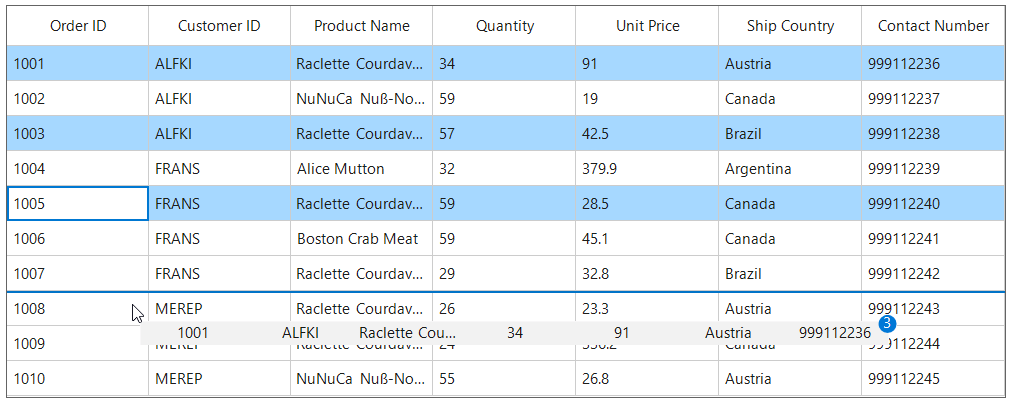Click the Customer ID column header

pyautogui.click(x=219, y=26)
